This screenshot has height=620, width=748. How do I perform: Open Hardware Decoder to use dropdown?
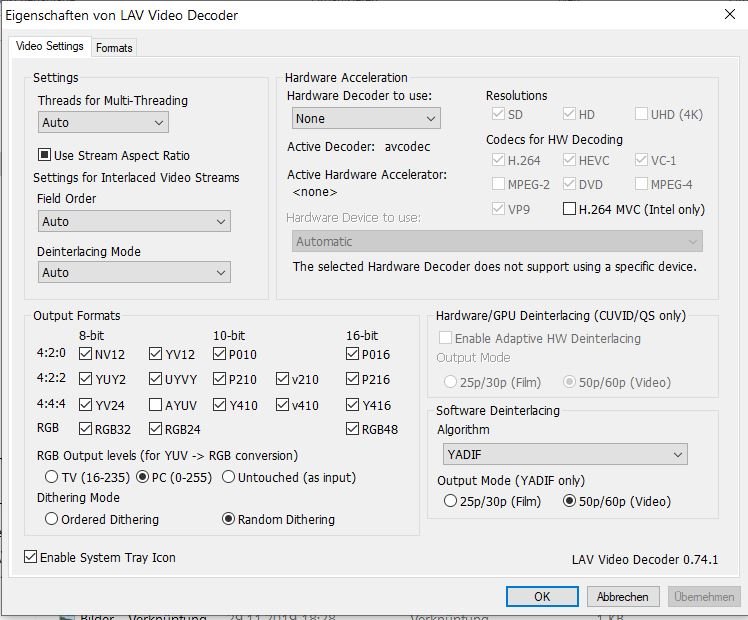(x=366, y=118)
